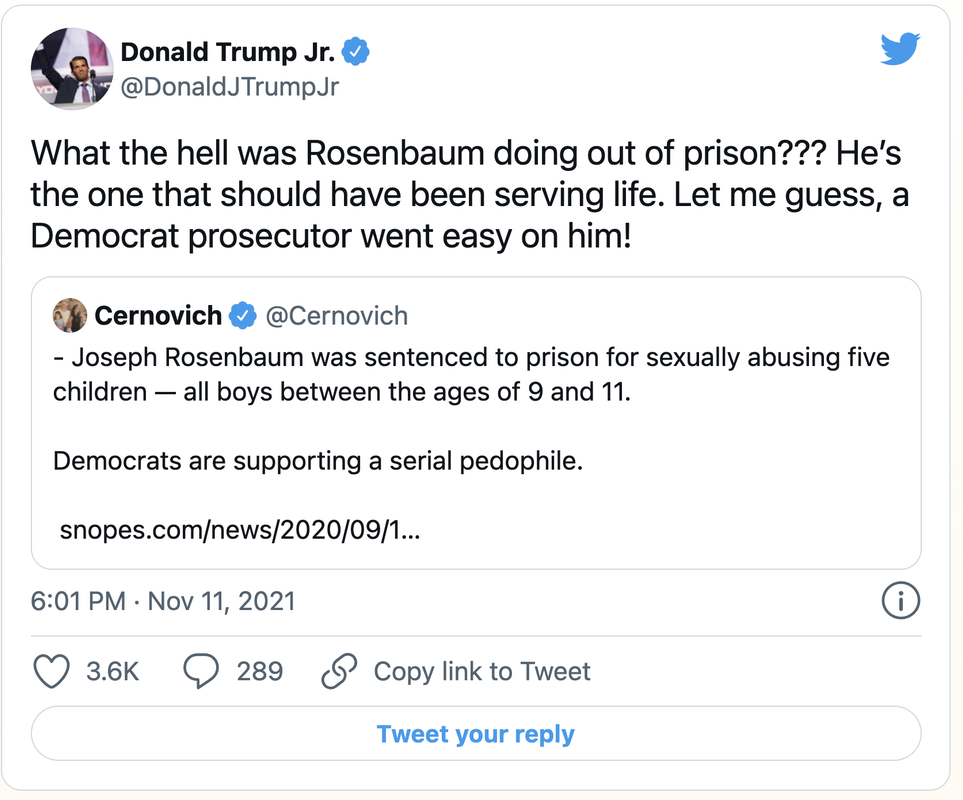Open the tweet author's profile picture
Screen dimensions: 963x800
tap(70, 69)
